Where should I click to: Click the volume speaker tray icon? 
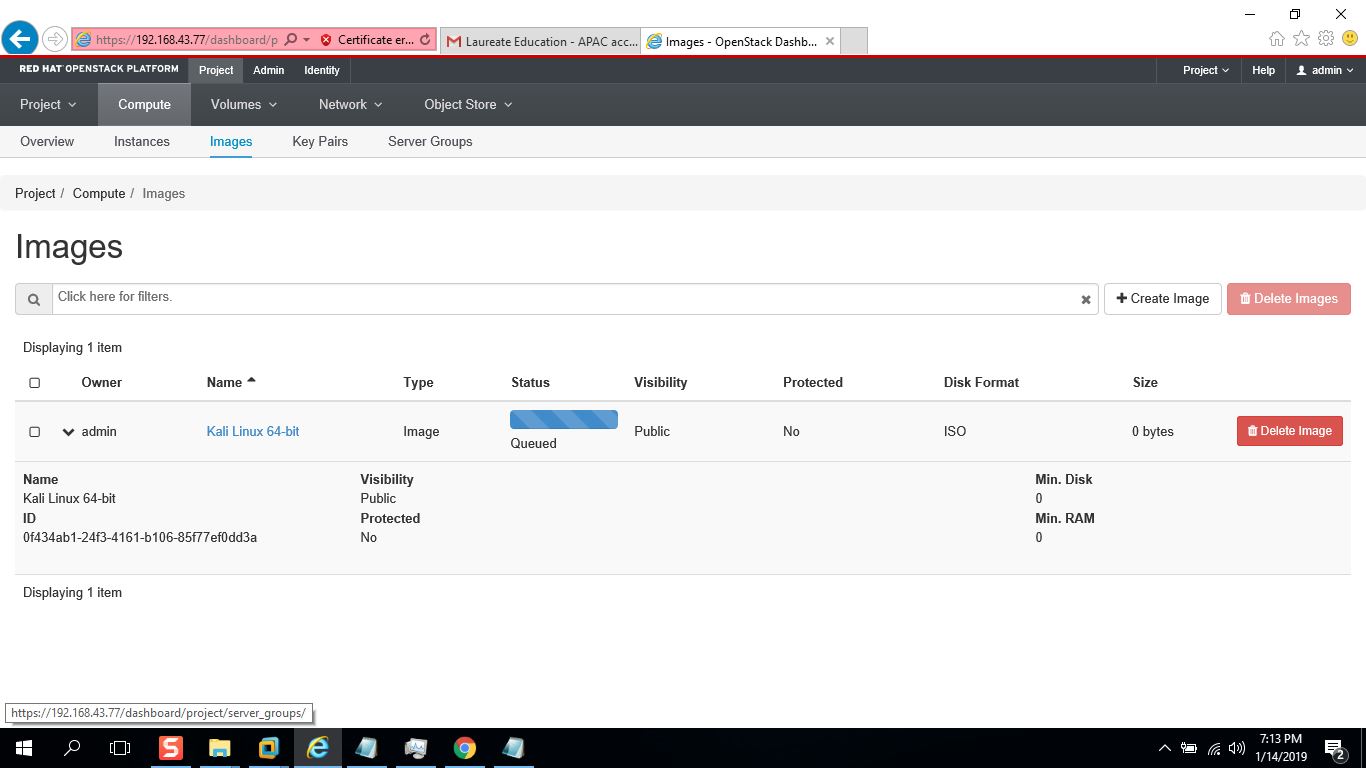1237,748
